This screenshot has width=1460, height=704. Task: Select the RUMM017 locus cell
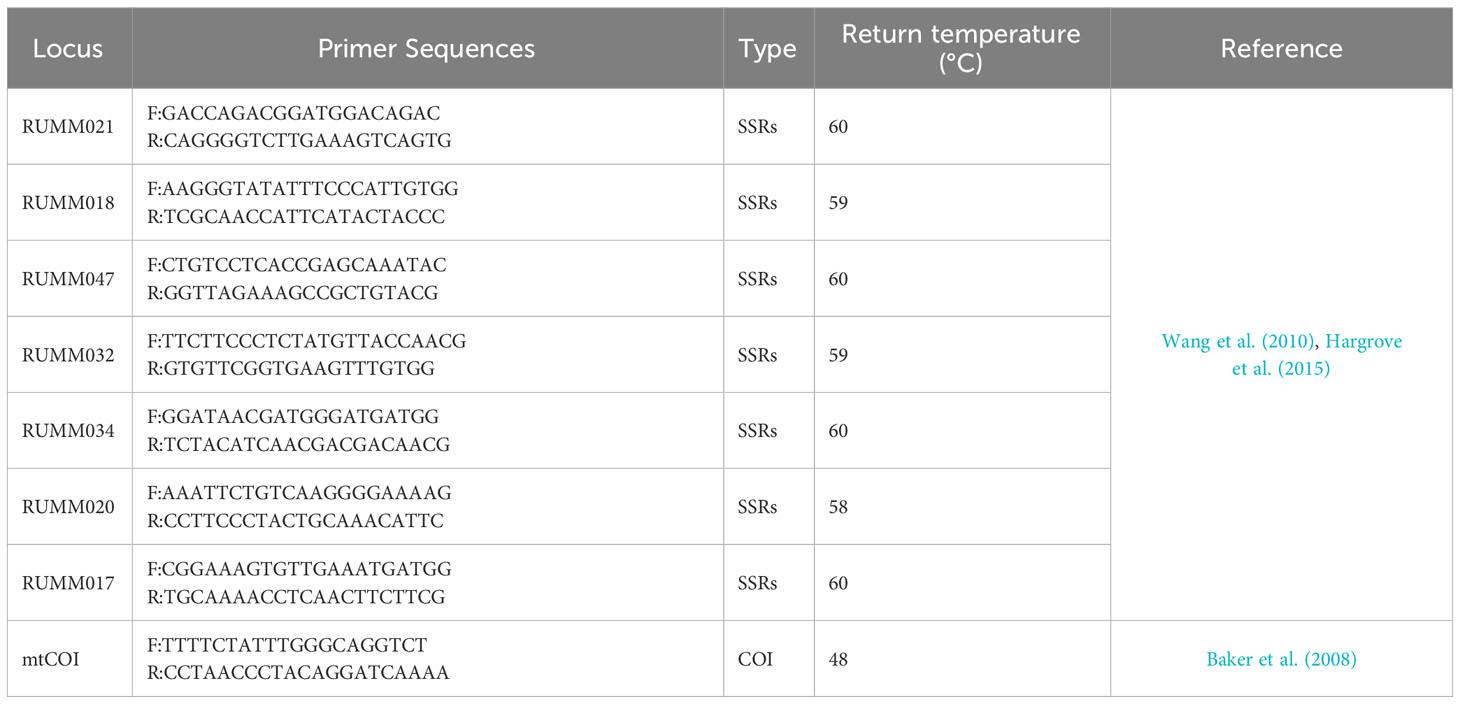point(69,583)
